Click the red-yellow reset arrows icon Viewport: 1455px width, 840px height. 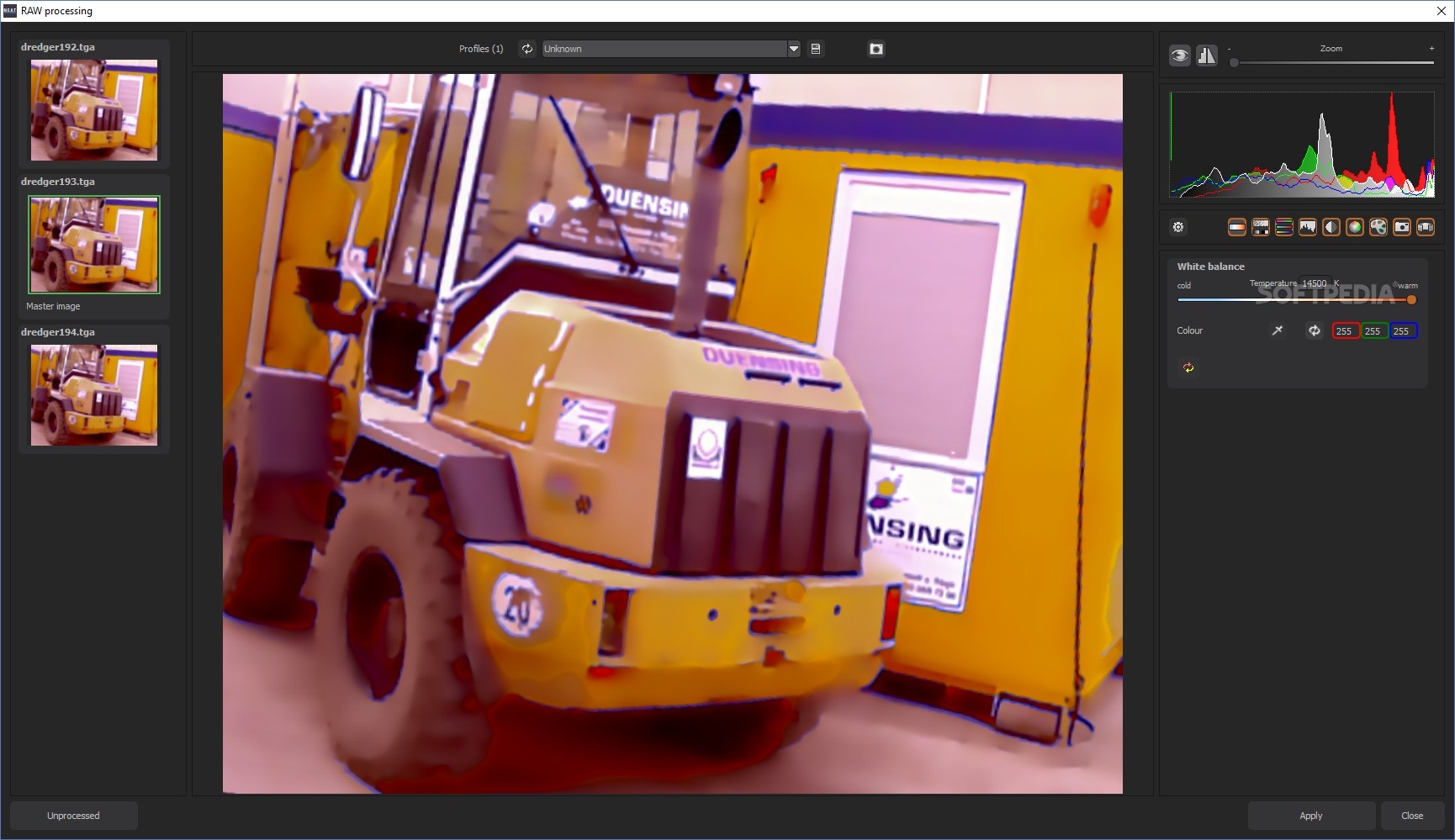[x=1188, y=367]
